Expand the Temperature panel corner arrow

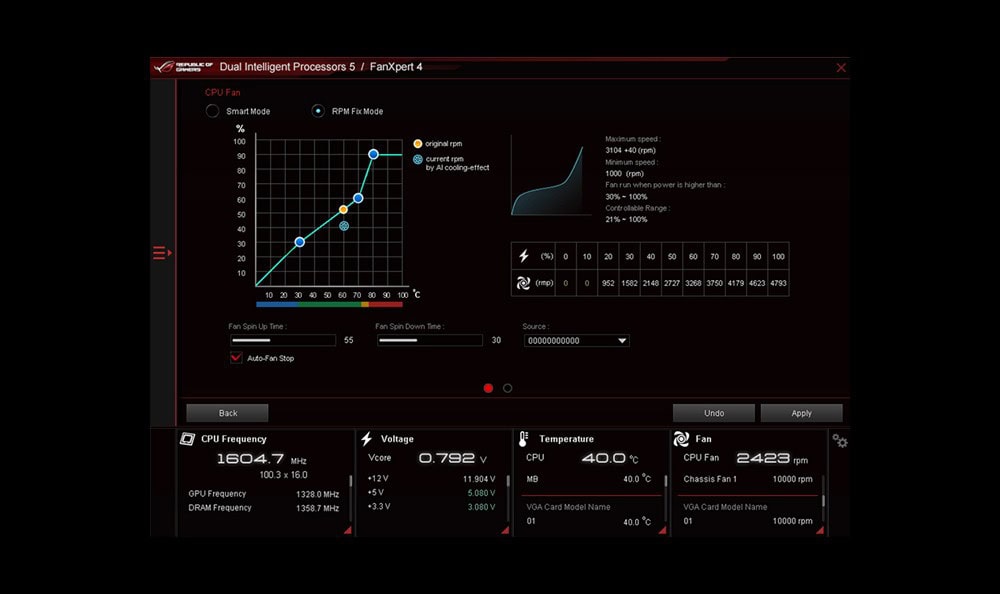662,530
